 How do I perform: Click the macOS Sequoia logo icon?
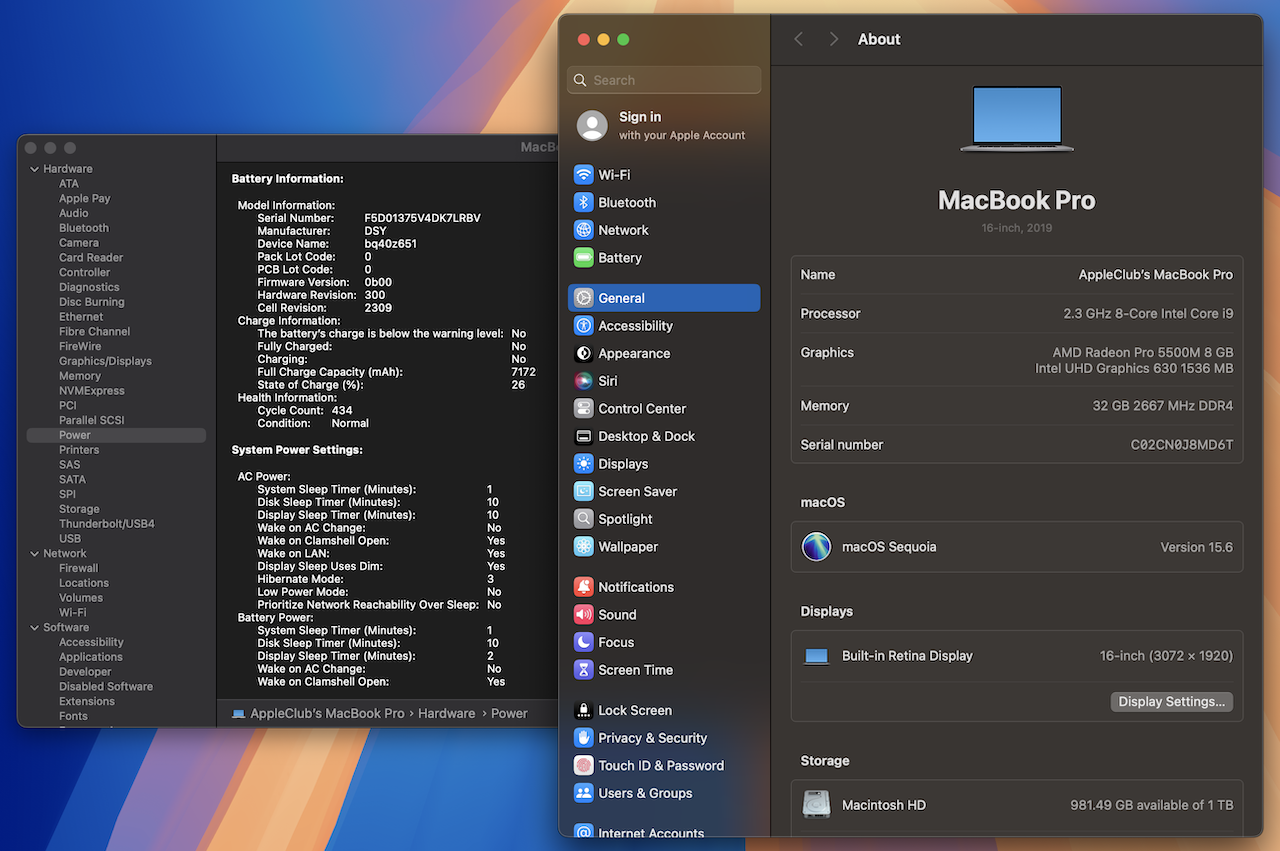[817, 547]
